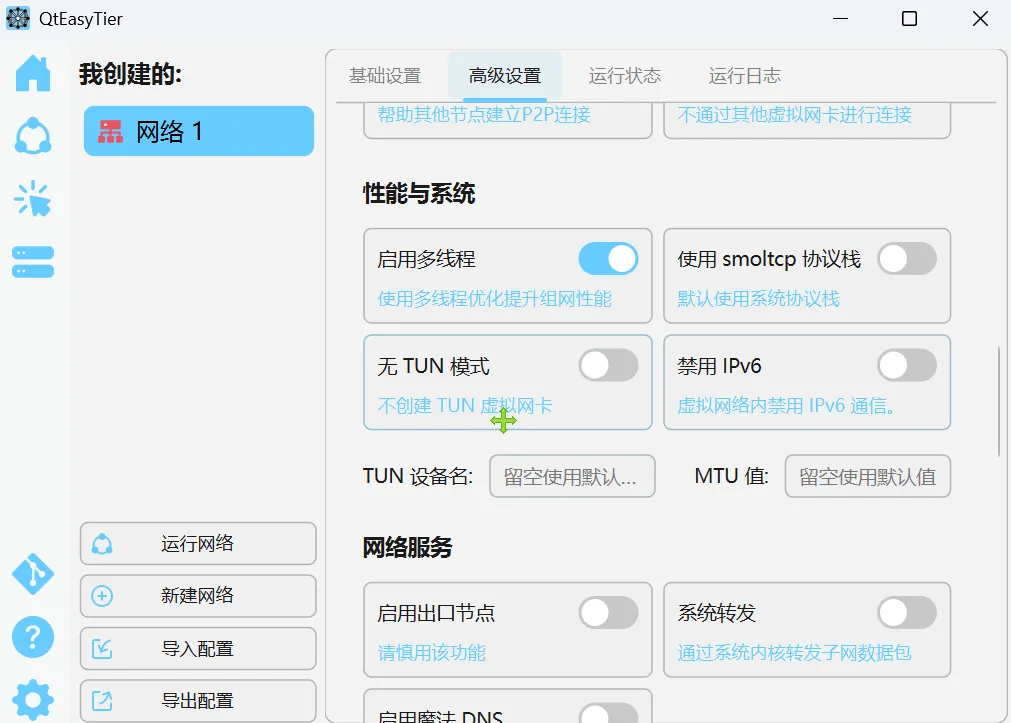Image resolution: width=1011 pixels, height=723 pixels.
Task: Focus the TUN 设备名 input field
Action: pos(572,477)
